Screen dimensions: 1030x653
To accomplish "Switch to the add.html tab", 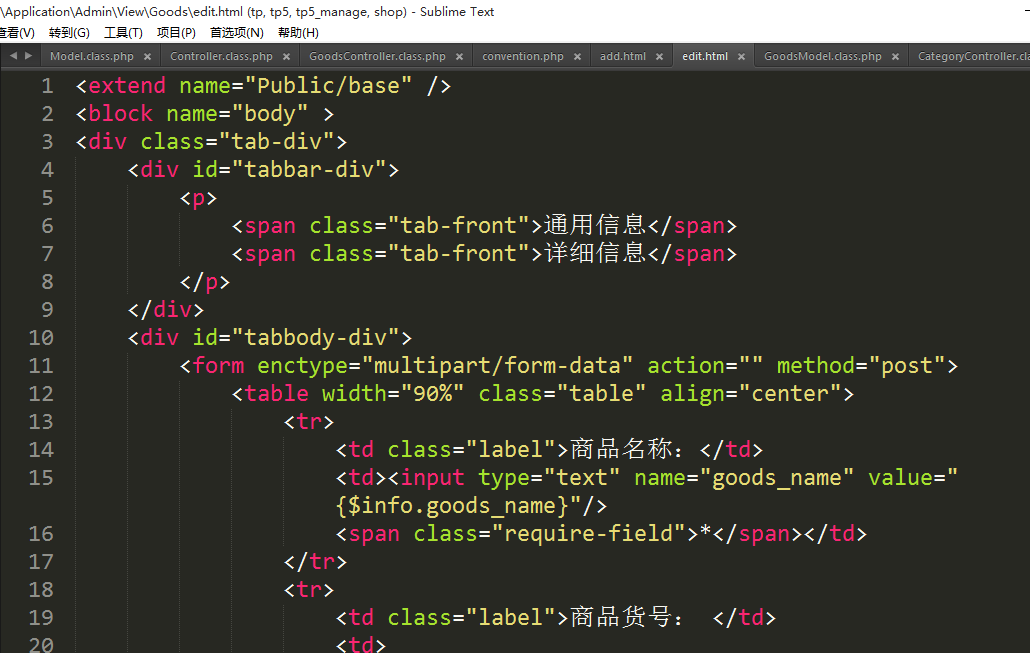I will [622, 57].
